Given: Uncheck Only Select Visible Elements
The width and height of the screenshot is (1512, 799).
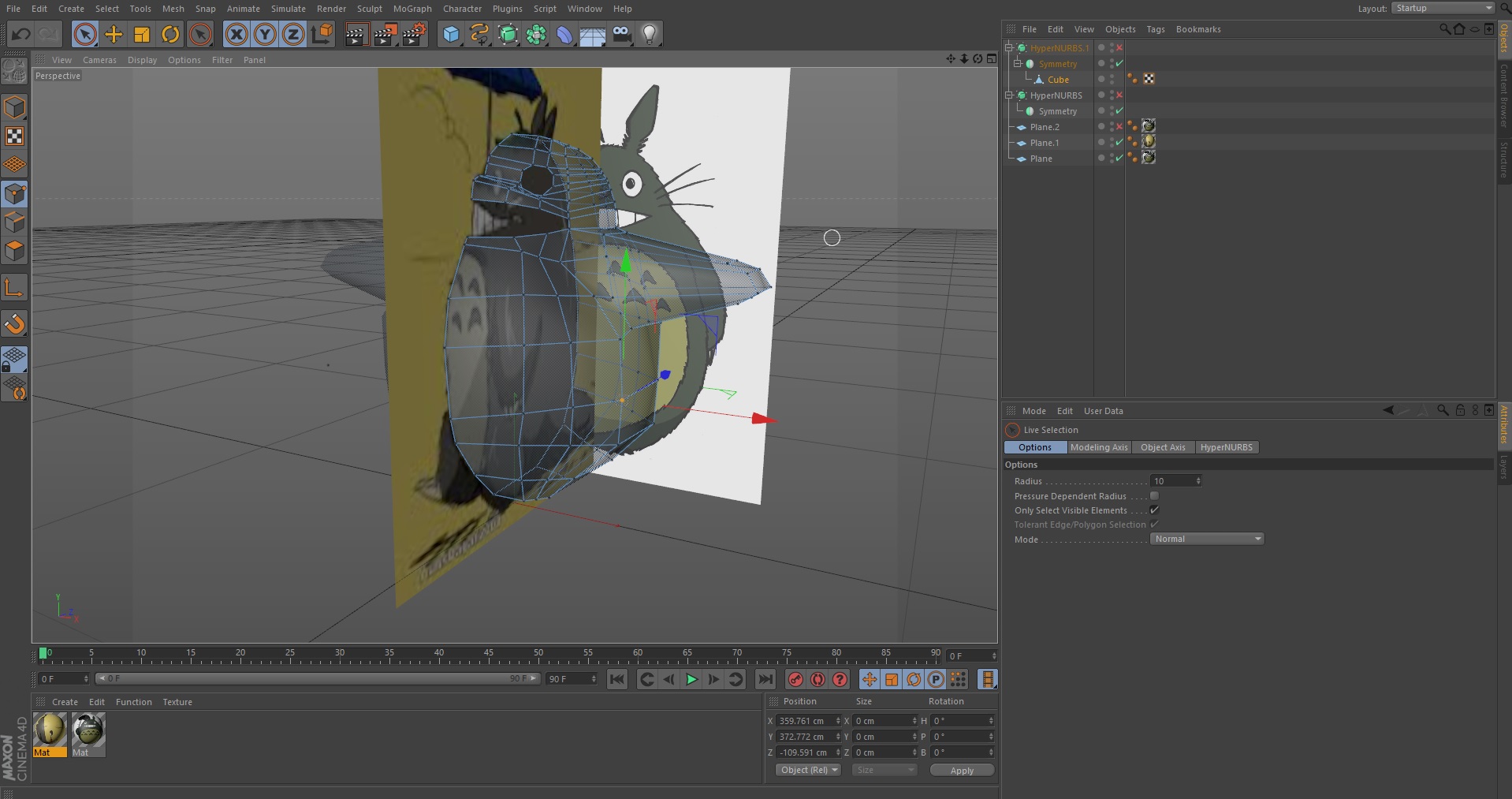Looking at the screenshot, I should pos(1154,510).
